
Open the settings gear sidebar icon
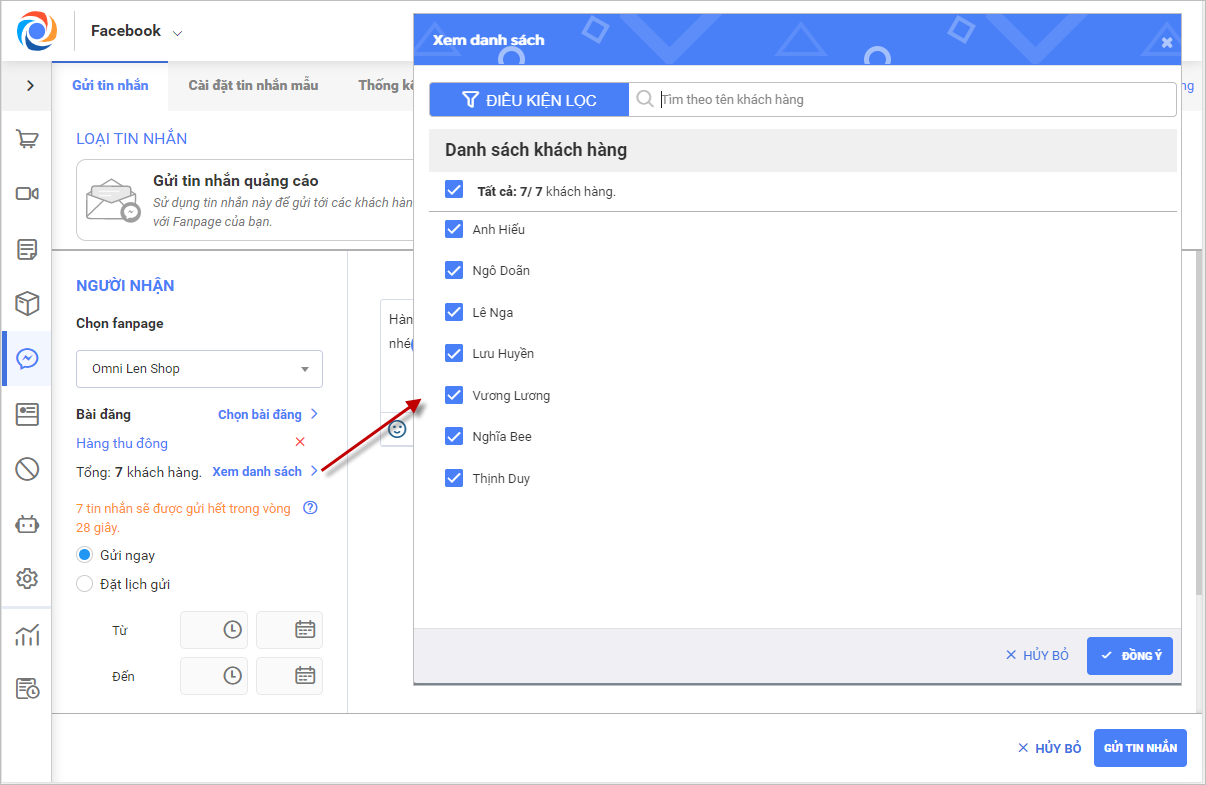pyautogui.click(x=27, y=578)
